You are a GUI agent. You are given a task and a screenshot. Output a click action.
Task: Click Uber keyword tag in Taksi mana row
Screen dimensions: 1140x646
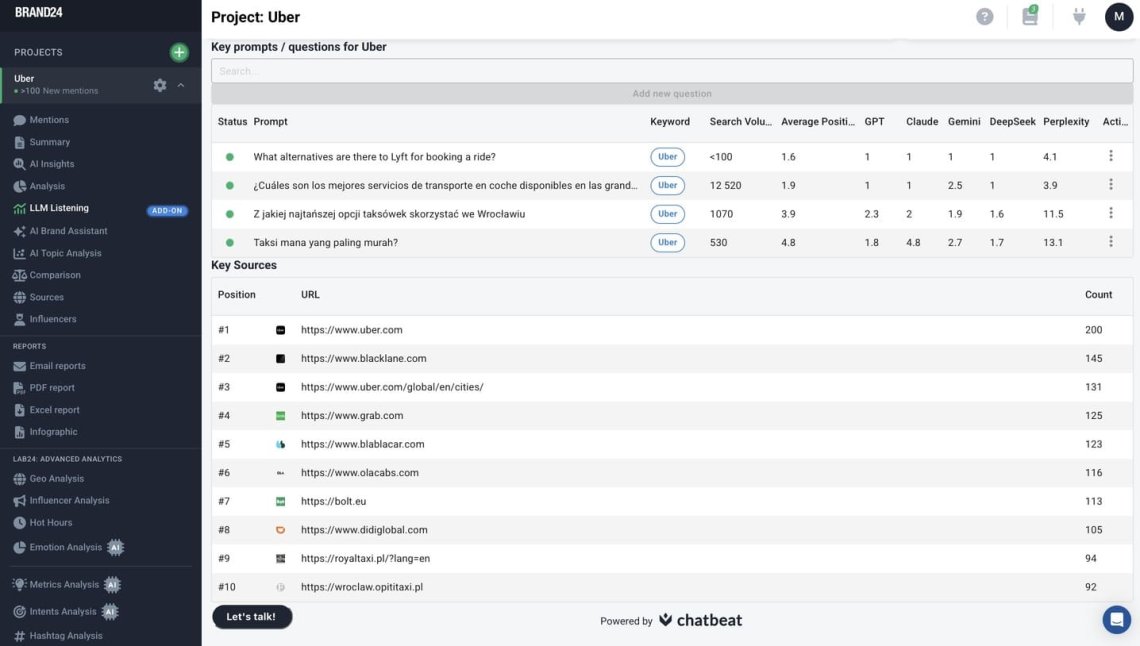point(667,243)
